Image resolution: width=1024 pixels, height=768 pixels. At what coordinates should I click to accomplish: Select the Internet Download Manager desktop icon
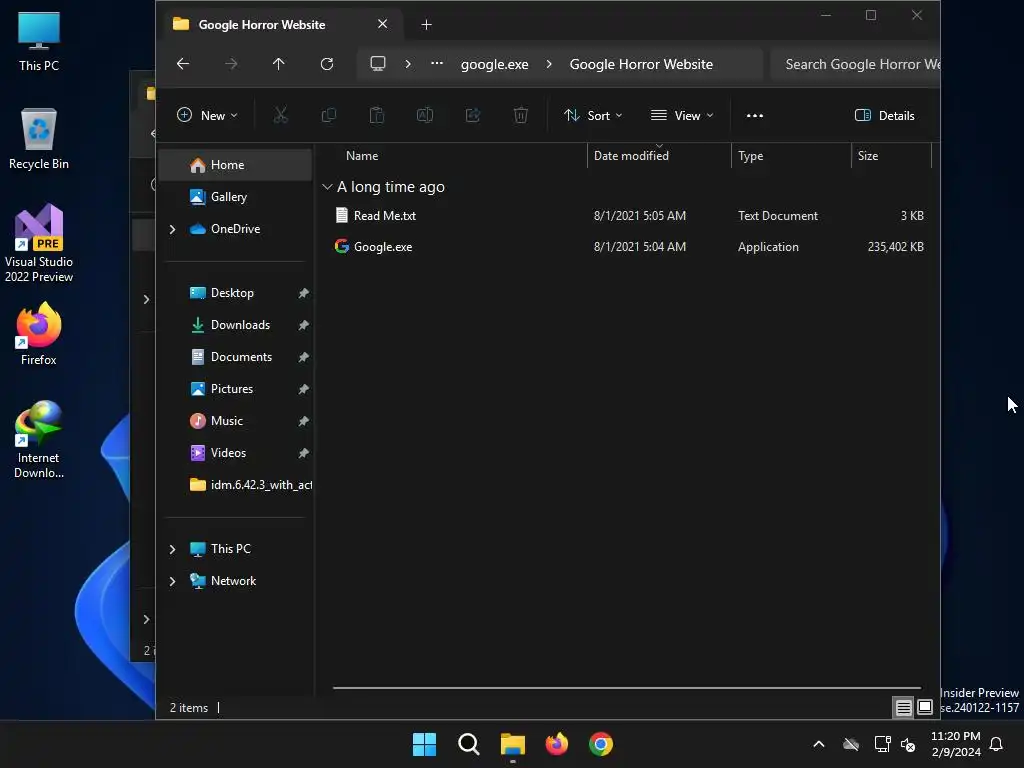(39, 440)
